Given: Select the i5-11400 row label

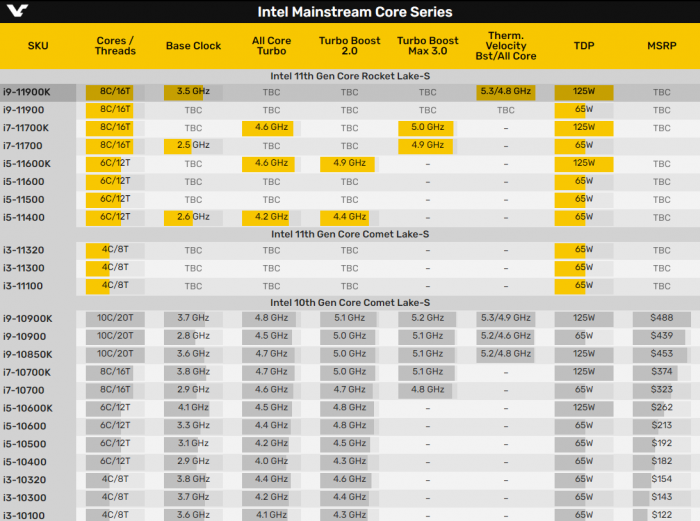Looking at the screenshot, I should (24, 217).
